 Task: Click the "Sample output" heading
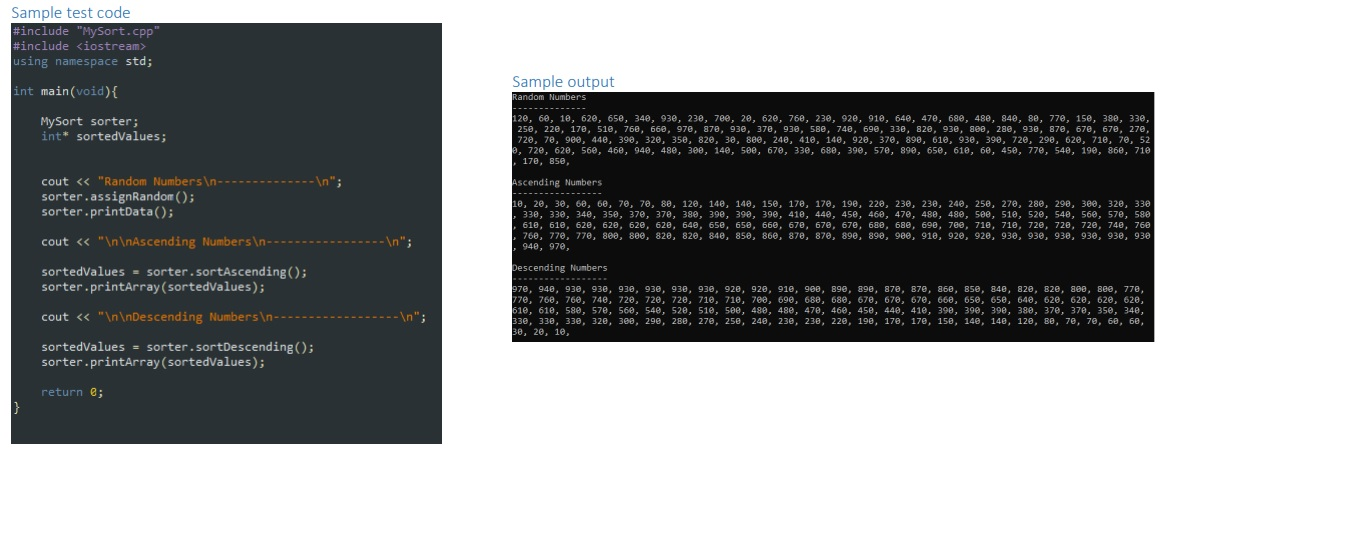563,82
